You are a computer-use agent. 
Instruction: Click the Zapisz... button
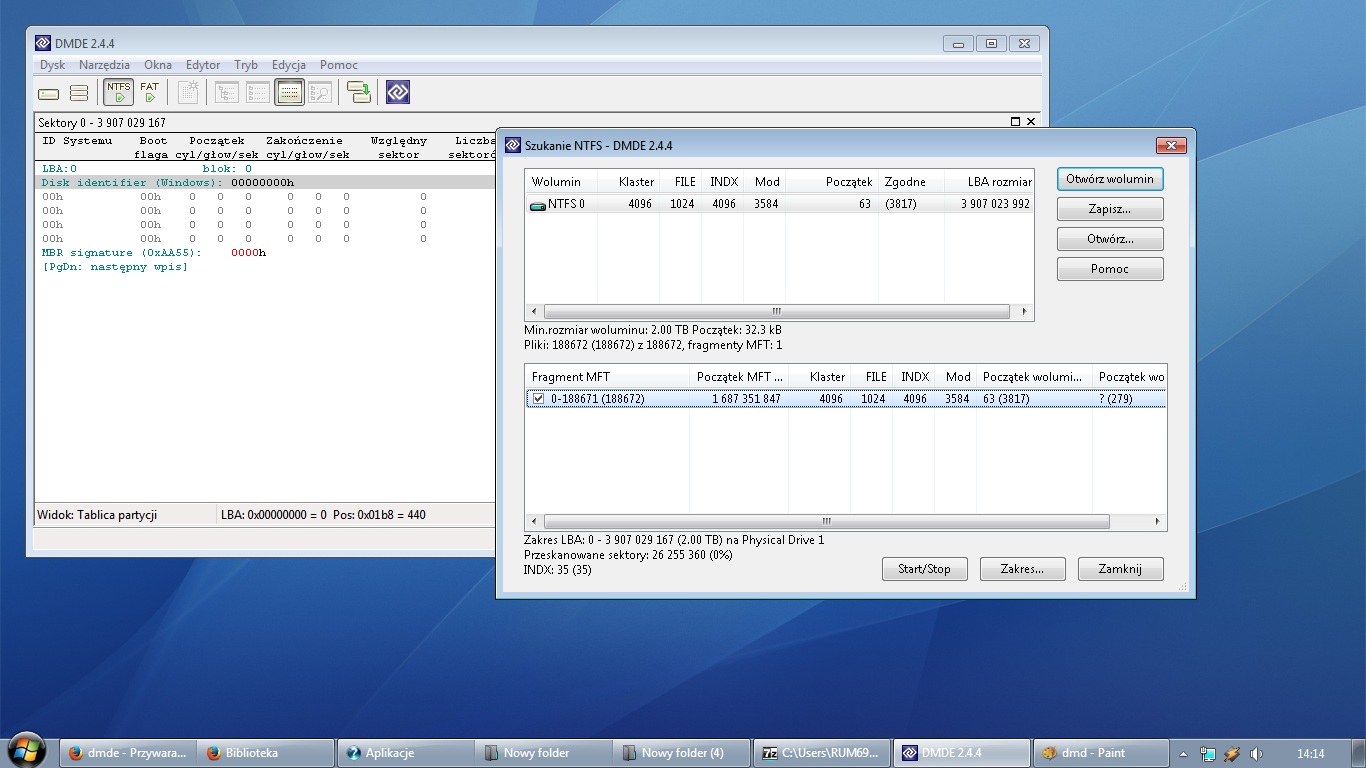1110,209
